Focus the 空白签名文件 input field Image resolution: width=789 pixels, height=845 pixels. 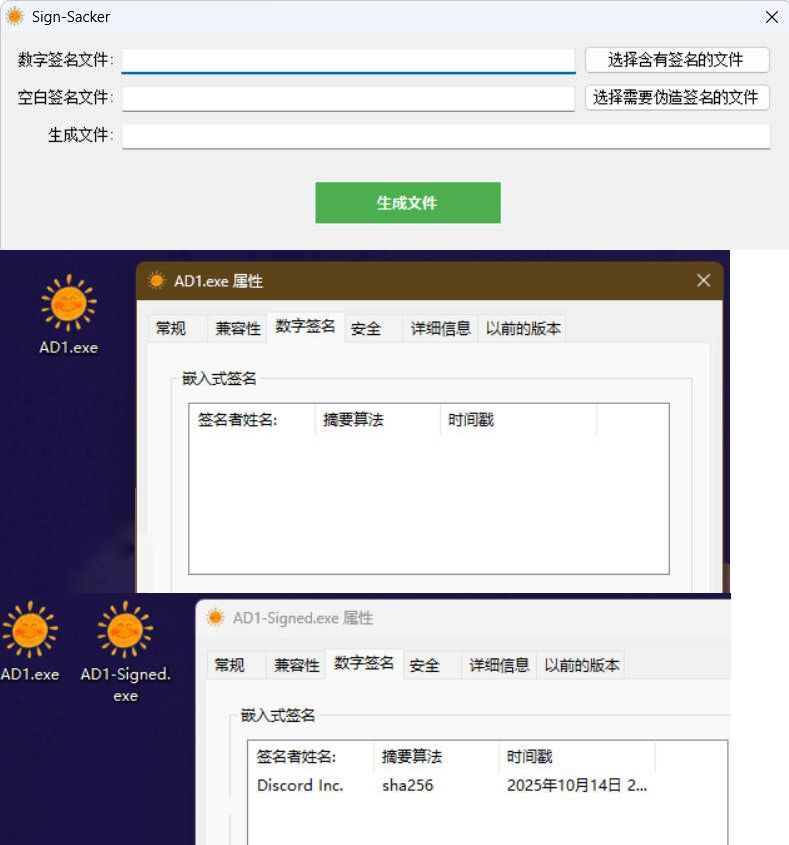click(x=348, y=98)
